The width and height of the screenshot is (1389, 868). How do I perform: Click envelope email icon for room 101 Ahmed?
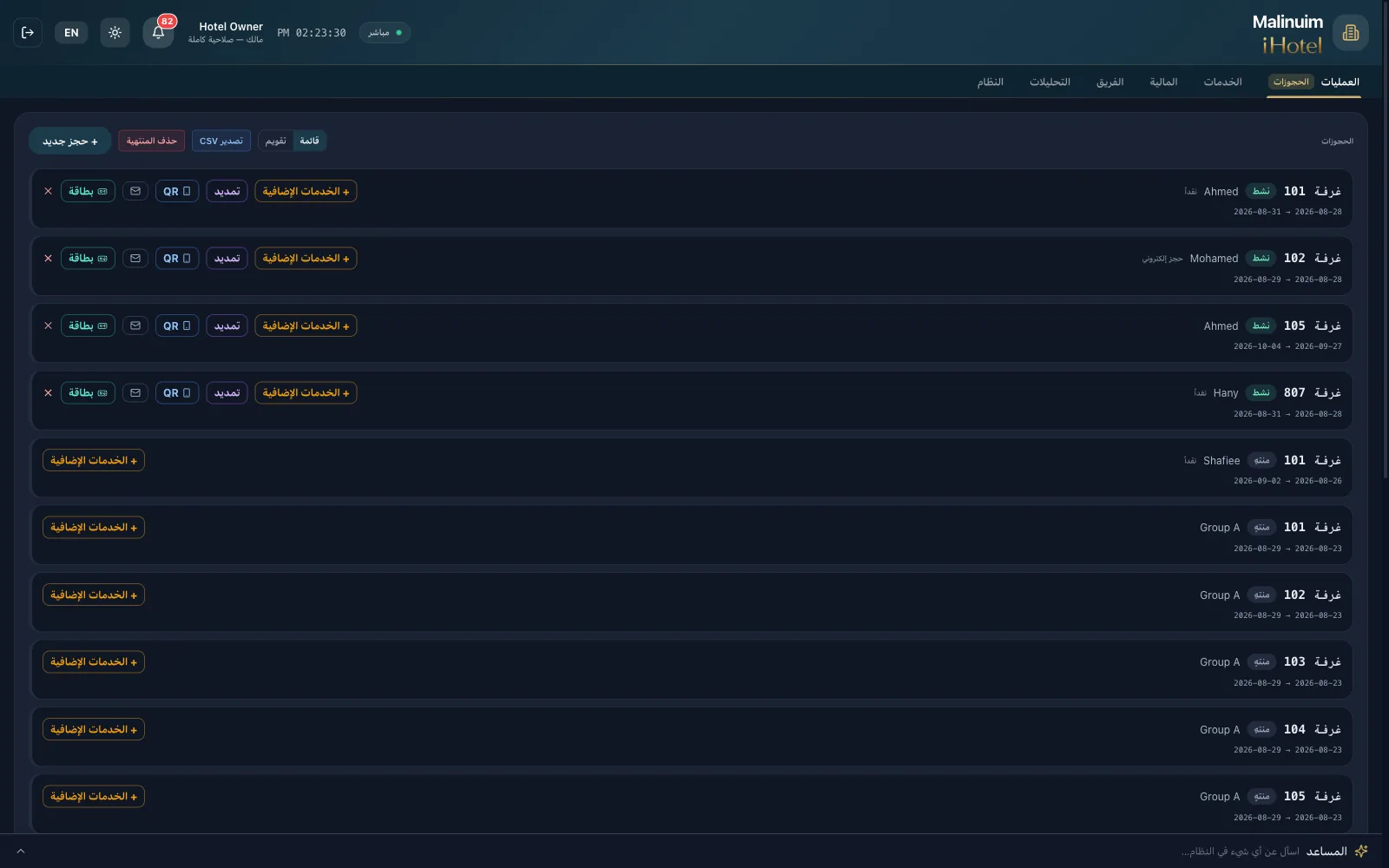[x=135, y=191]
